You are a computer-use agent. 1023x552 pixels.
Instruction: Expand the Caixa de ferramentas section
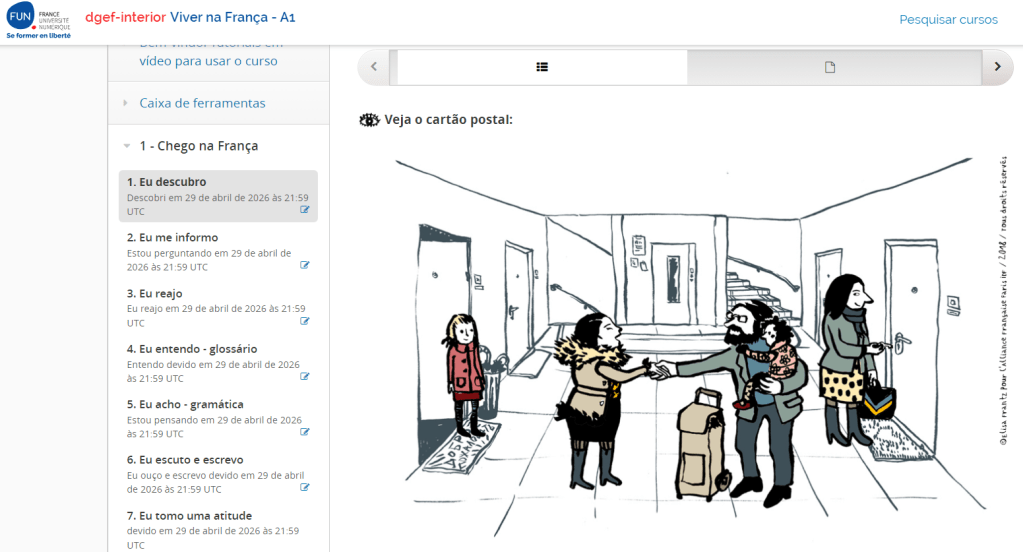point(125,103)
